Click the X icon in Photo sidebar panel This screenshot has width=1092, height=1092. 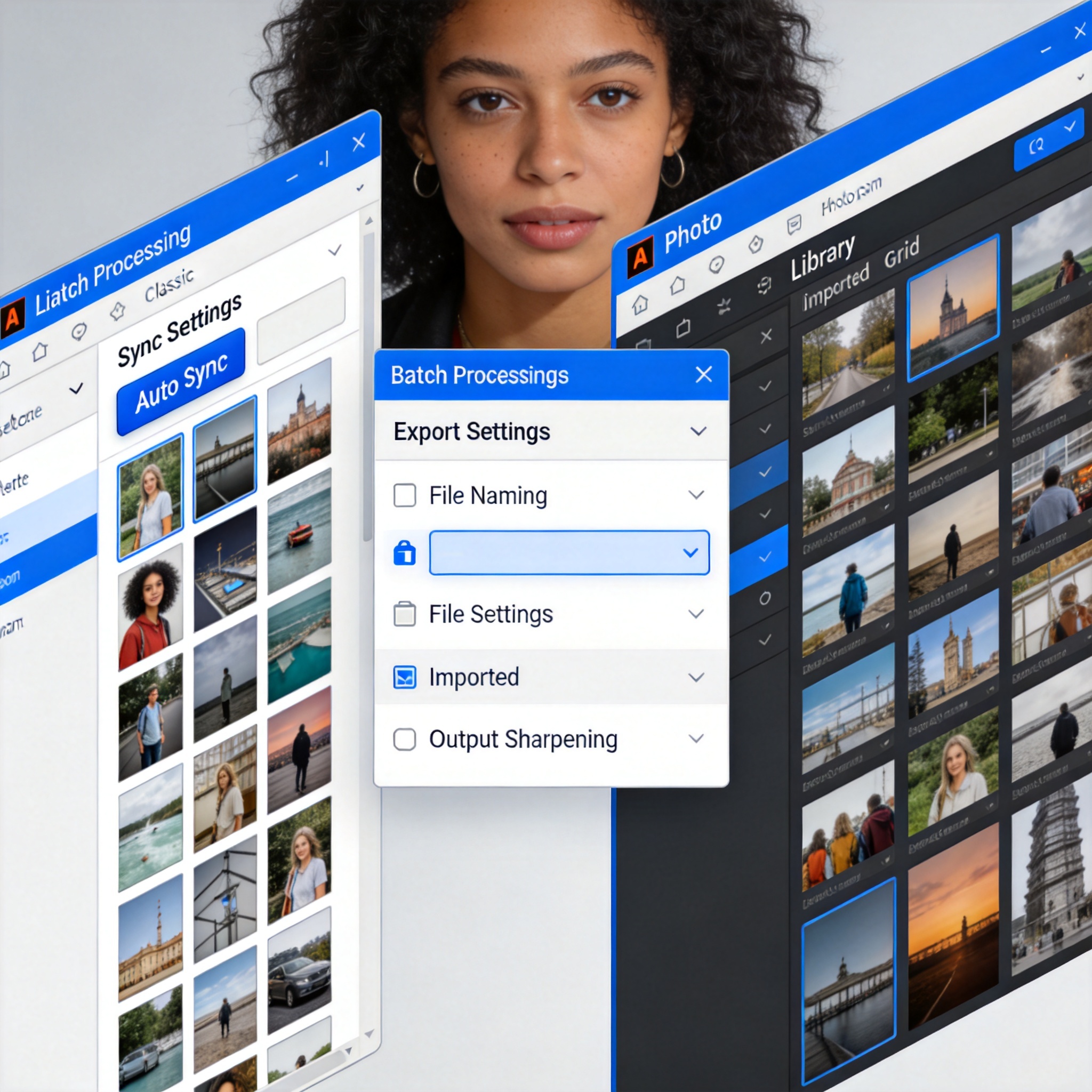[766, 336]
